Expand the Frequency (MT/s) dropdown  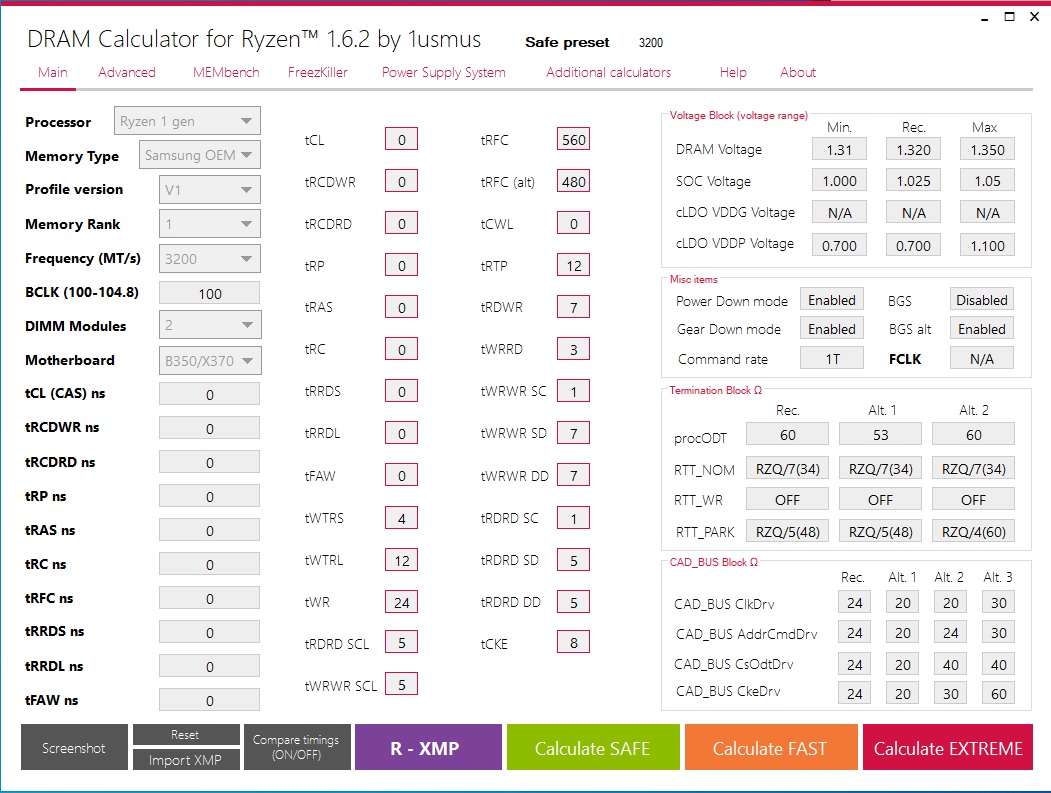pos(209,259)
